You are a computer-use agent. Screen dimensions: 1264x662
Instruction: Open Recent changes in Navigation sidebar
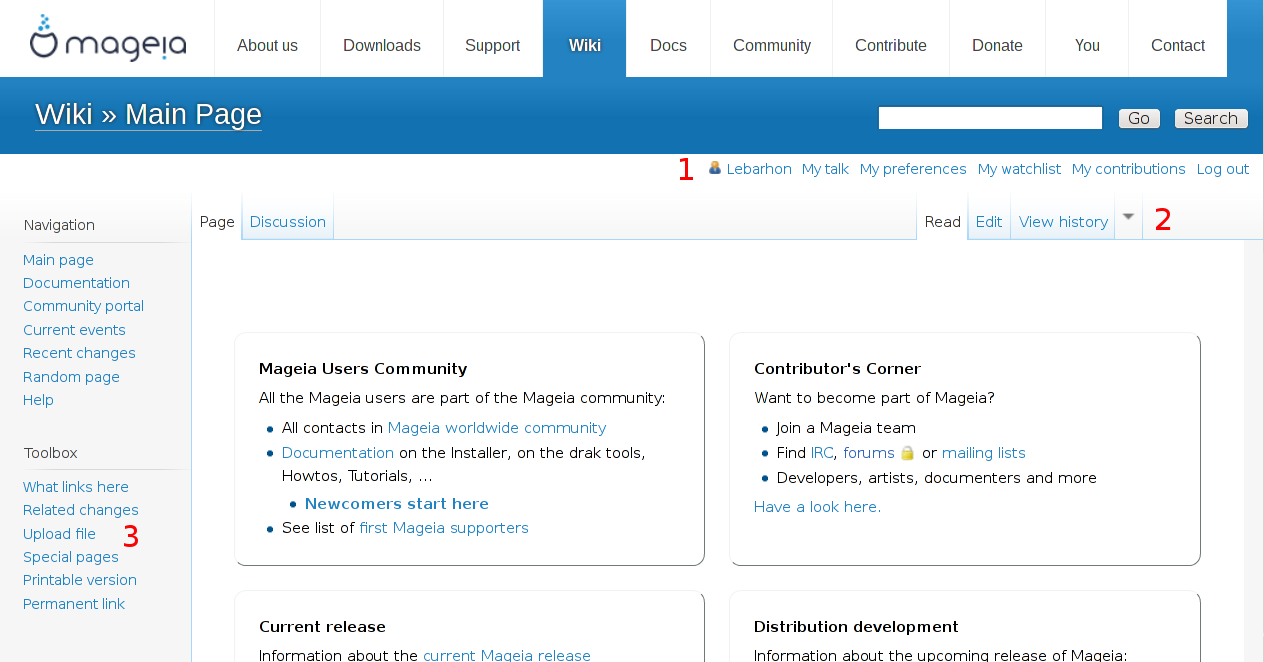click(x=79, y=353)
